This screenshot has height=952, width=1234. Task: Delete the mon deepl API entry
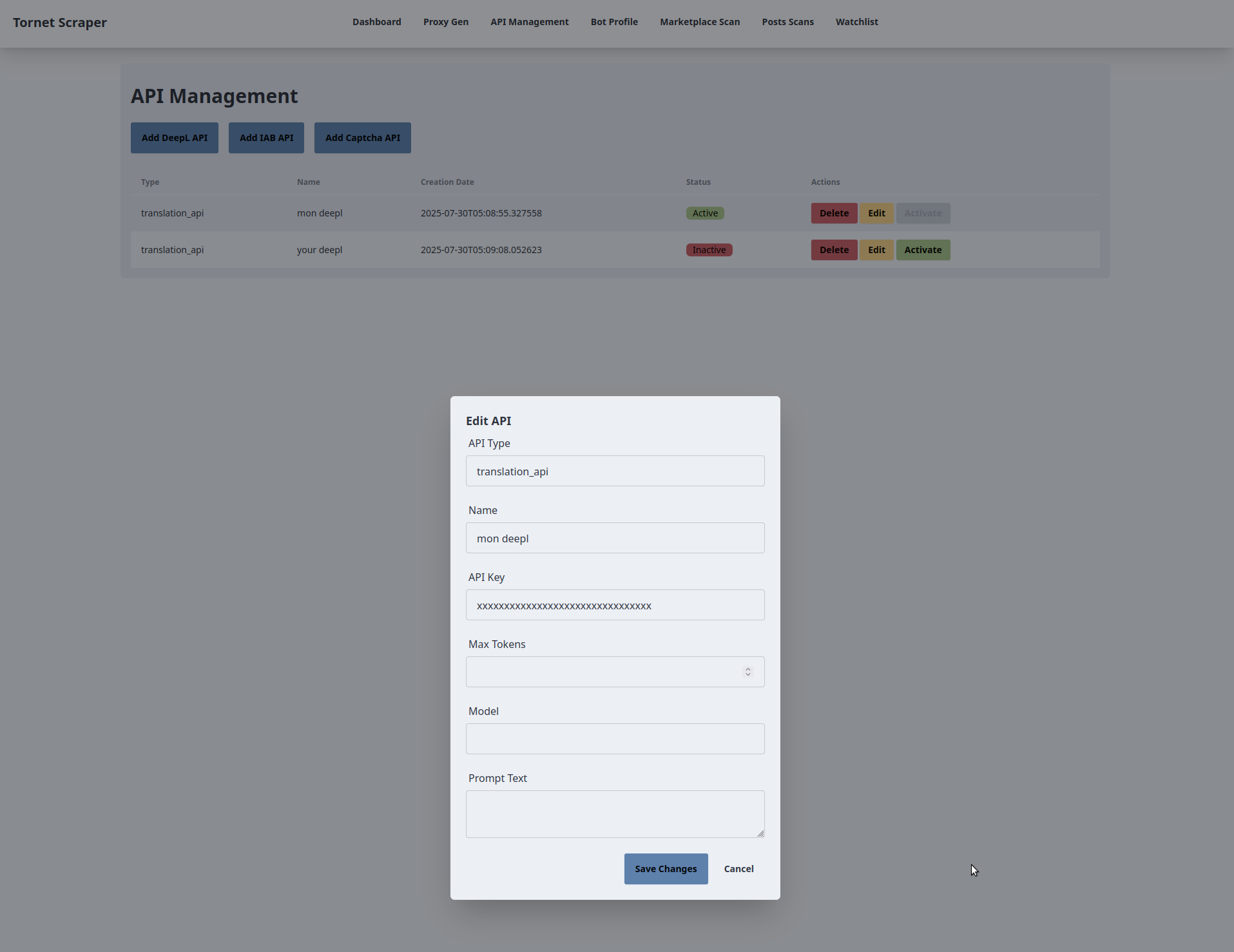coord(834,213)
